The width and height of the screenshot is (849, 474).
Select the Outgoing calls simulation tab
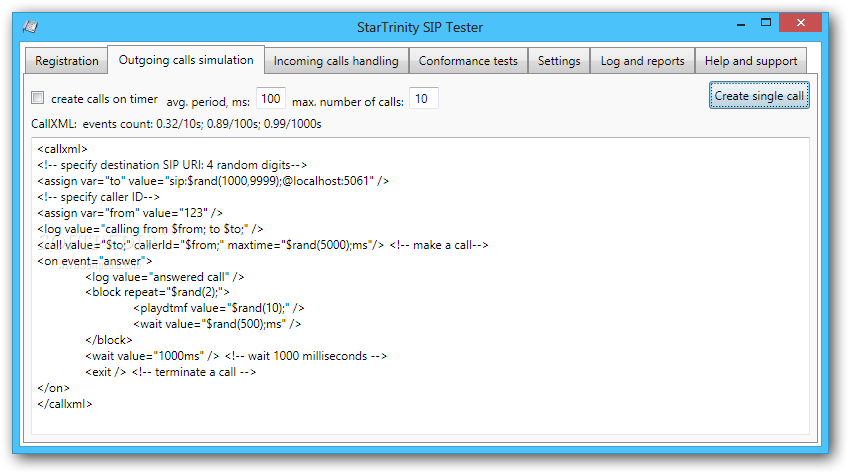click(x=186, y=60)
